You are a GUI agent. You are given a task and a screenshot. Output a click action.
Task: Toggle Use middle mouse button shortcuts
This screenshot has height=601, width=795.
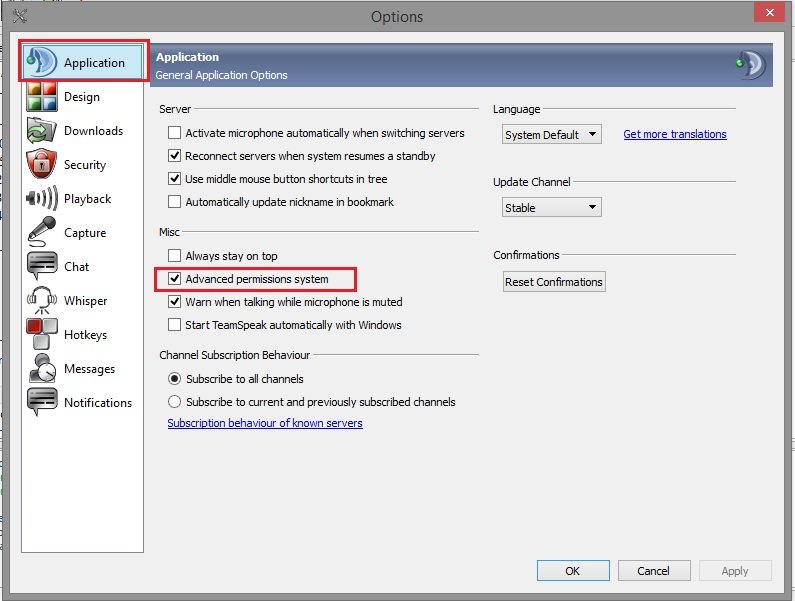[174, 179]
